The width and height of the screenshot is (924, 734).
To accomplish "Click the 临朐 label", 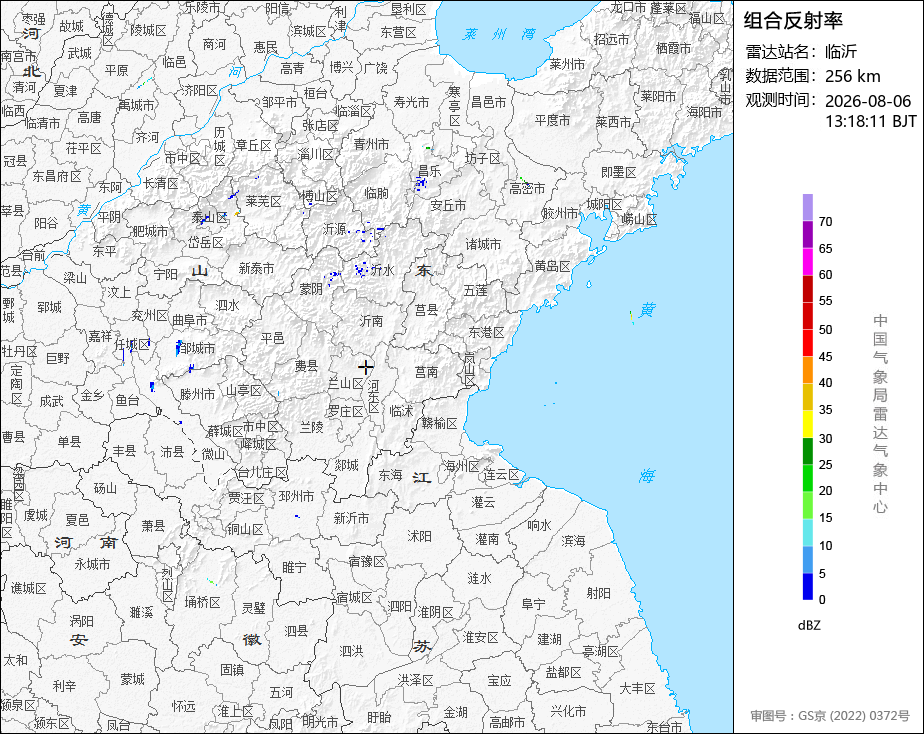I will (x=377, y=193).
